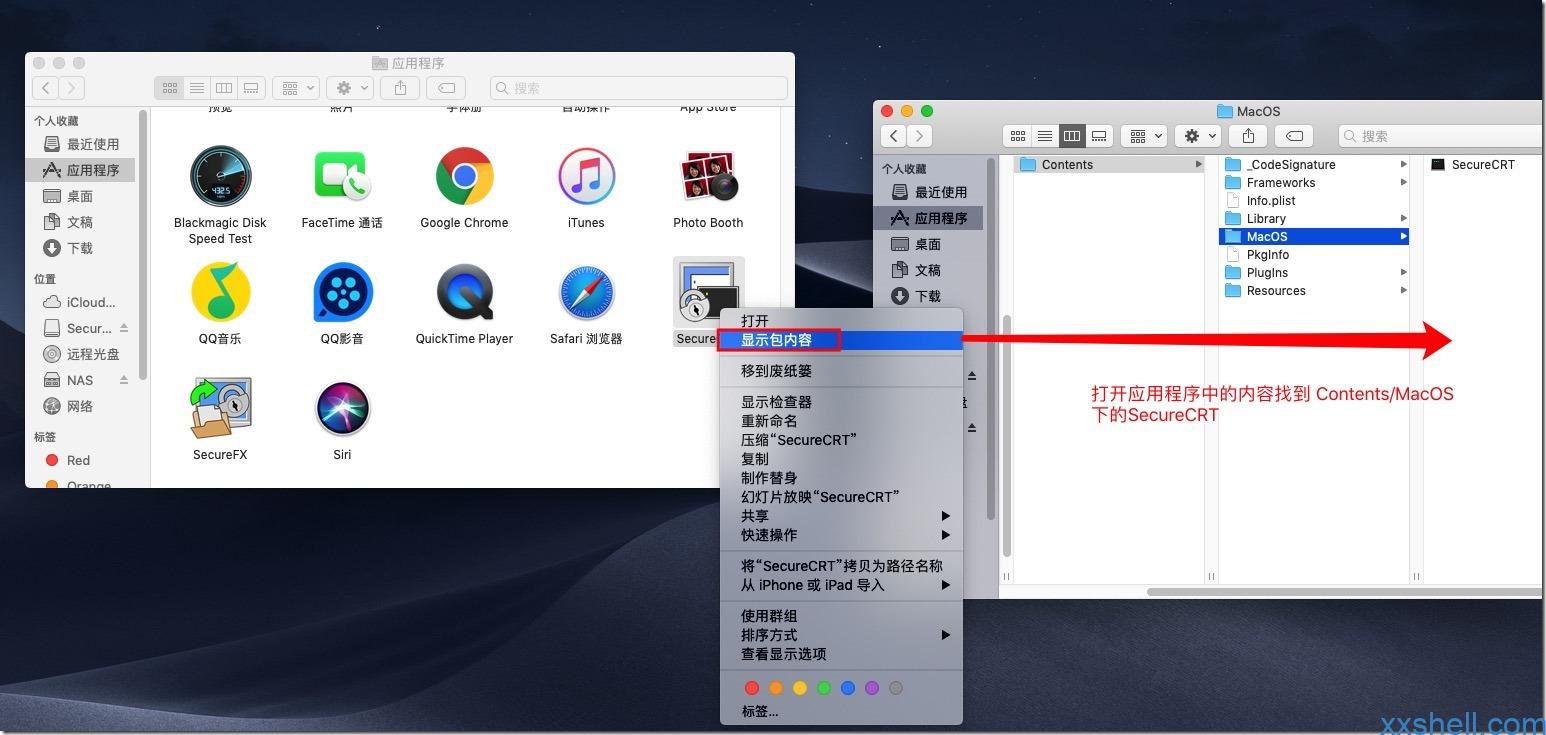Switch MacOS window to icon view

click(x=1017, y=136)
